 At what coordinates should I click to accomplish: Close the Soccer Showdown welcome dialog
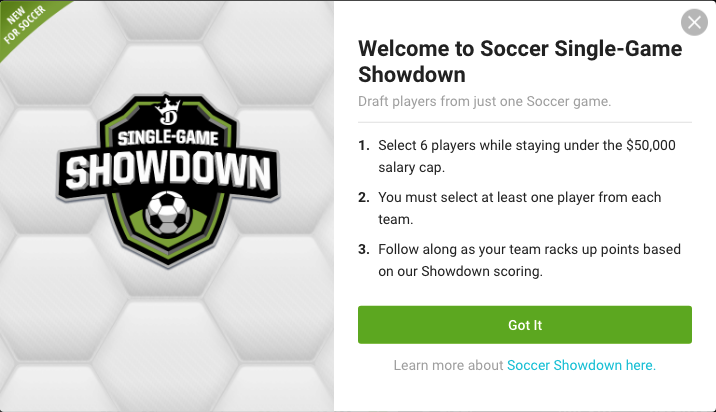coord(693,23)
